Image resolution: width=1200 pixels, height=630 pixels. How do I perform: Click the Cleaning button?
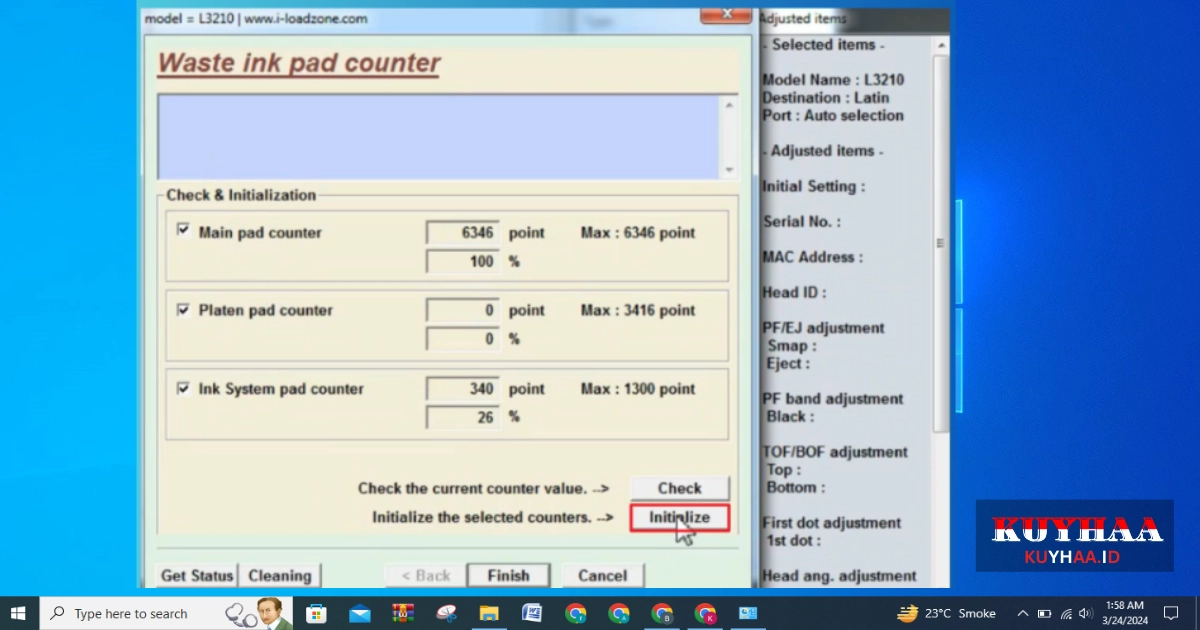pos(280,575)
